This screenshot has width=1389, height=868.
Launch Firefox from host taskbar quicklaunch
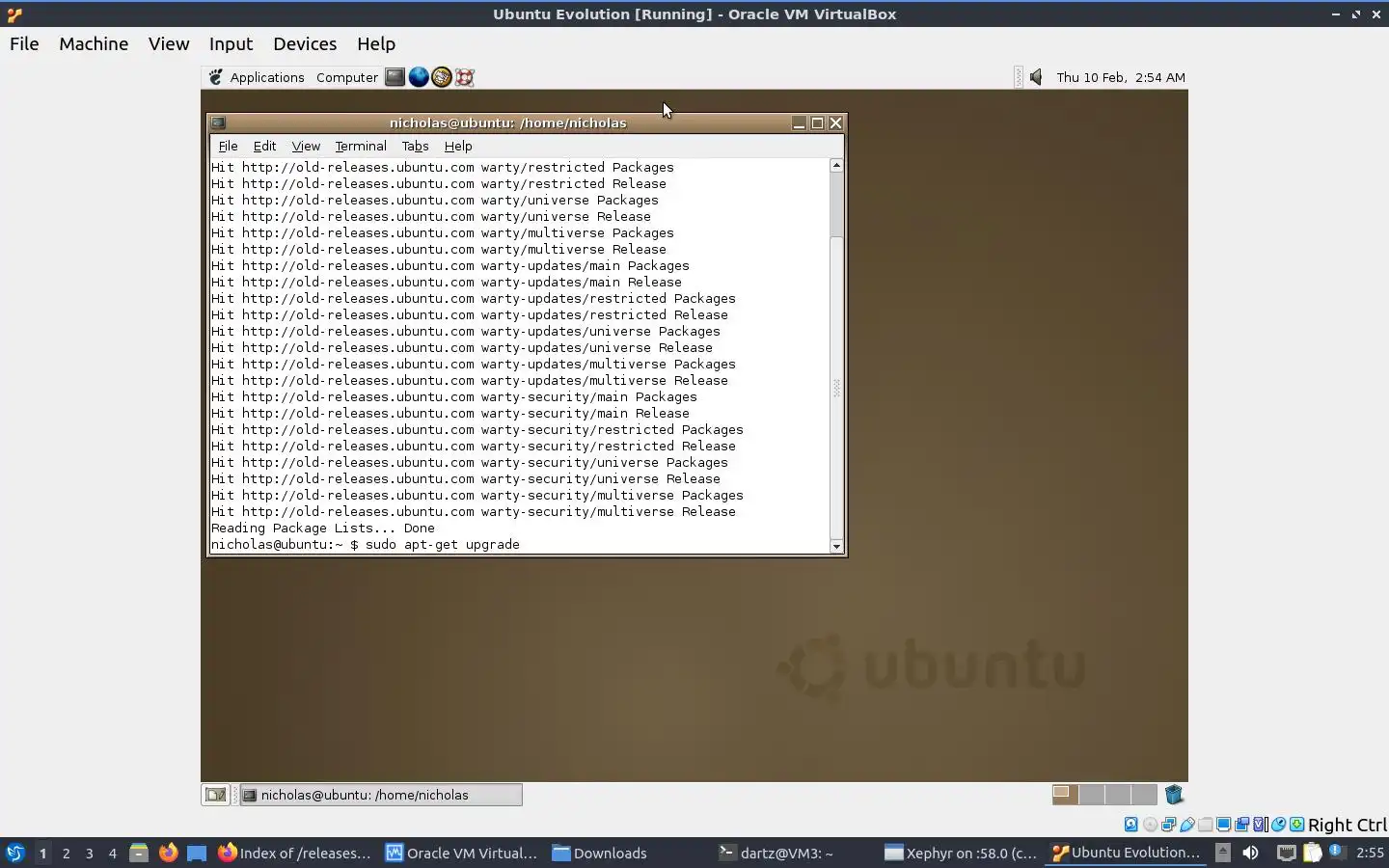168,853
